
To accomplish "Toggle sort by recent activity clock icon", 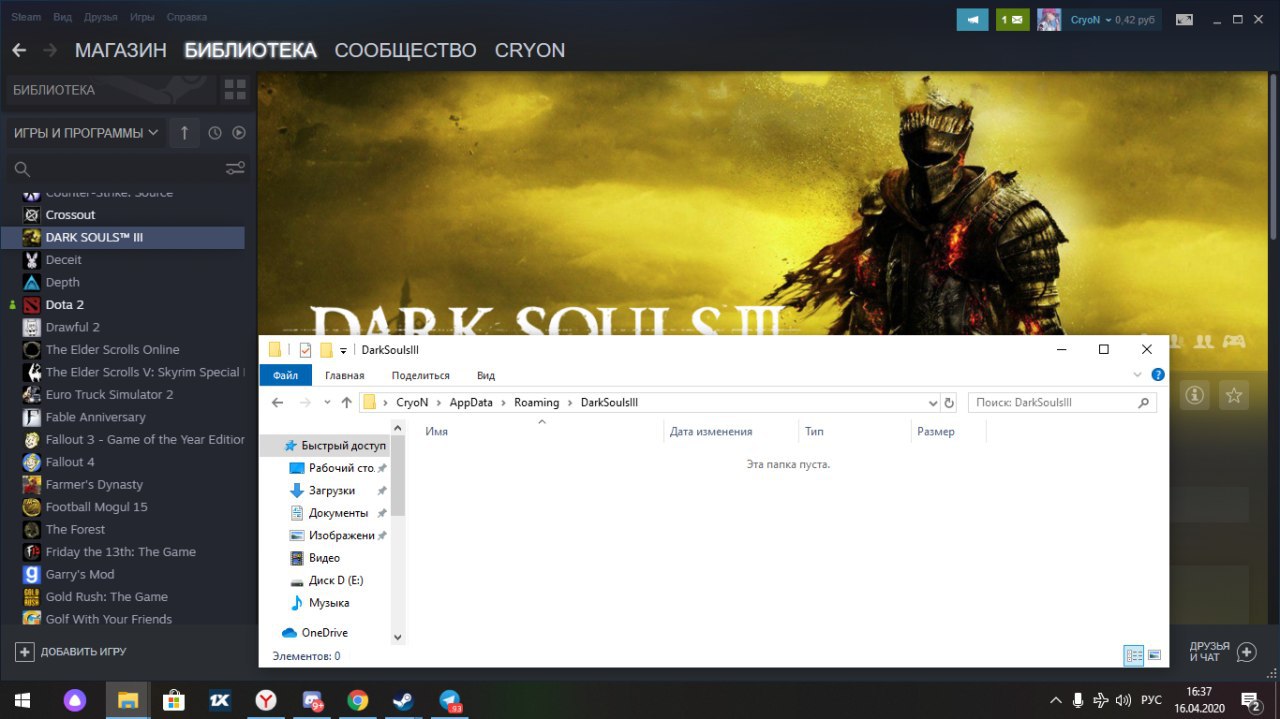I will coord(215,133).
